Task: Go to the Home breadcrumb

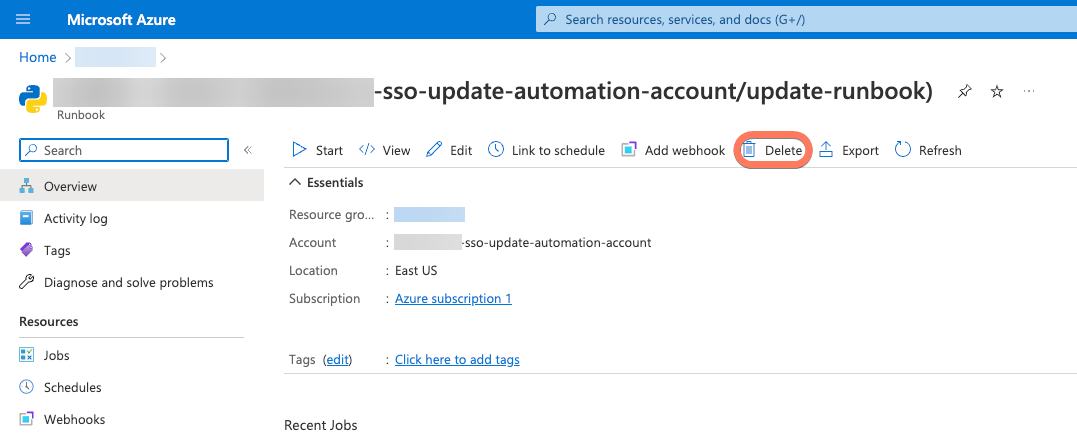Action: coord(38,58)
